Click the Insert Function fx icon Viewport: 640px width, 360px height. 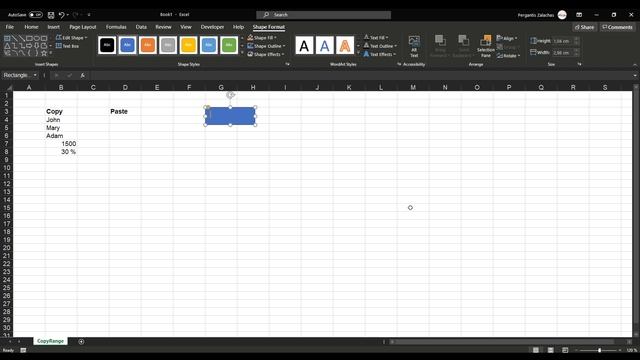pos(82,75)
